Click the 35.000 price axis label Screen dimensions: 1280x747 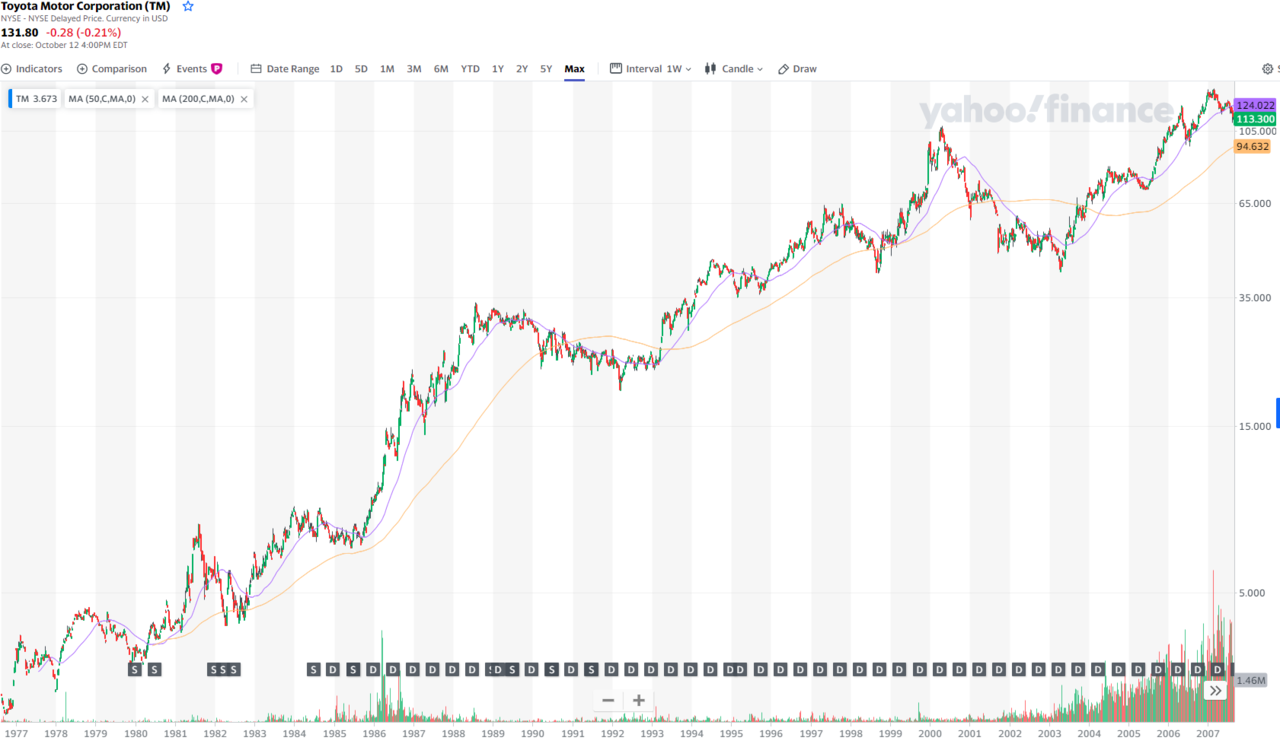pos(1253,297)
